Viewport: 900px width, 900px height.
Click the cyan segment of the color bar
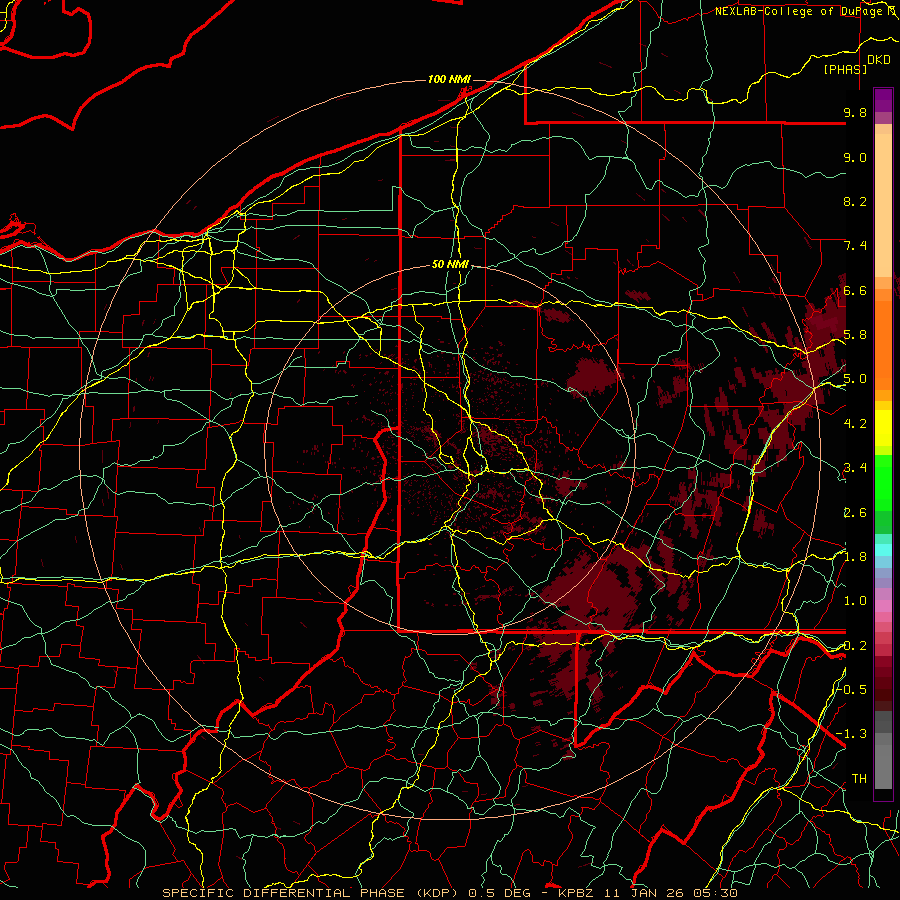click(883, 550)
